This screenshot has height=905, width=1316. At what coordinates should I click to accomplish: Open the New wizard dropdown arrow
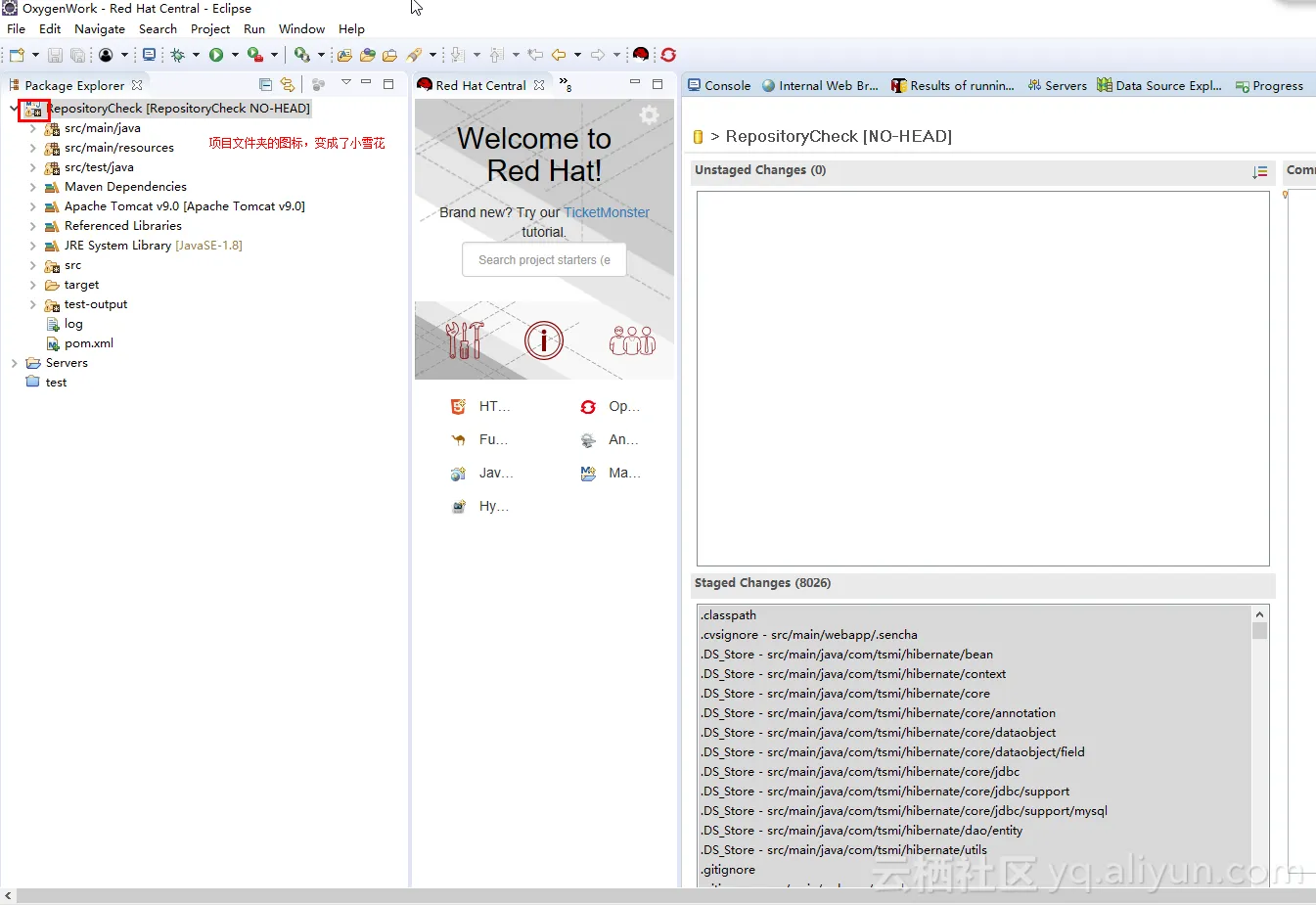coord(35,55)
